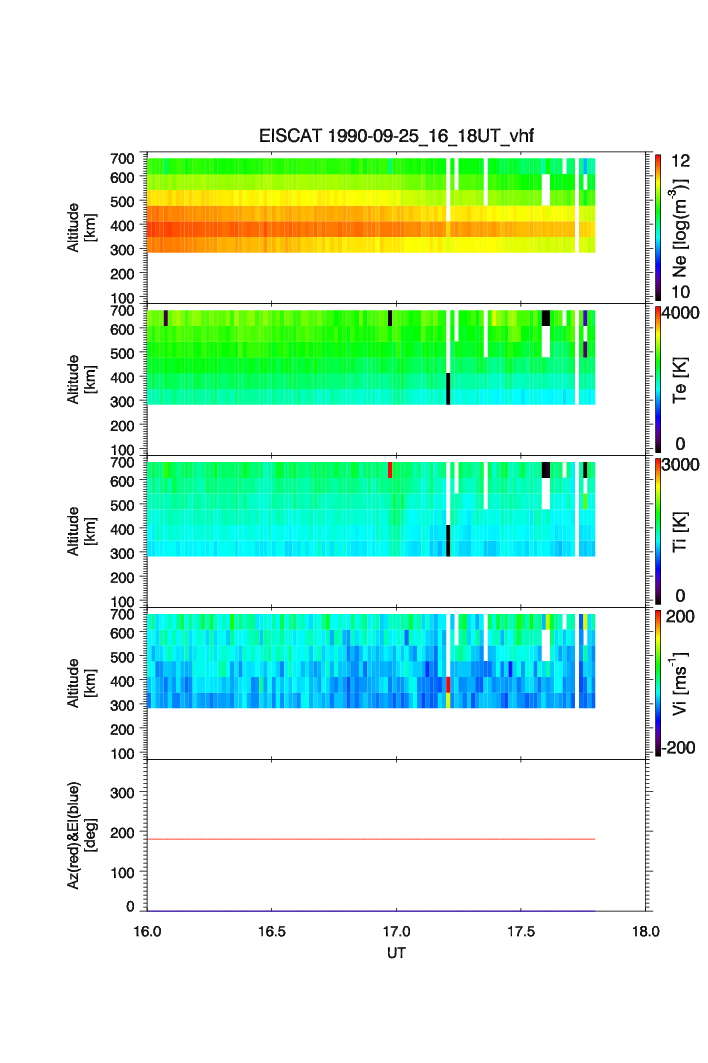Screen dimensions: 708x1063
Task: Click the UT x-axis label
Action: 396,953
